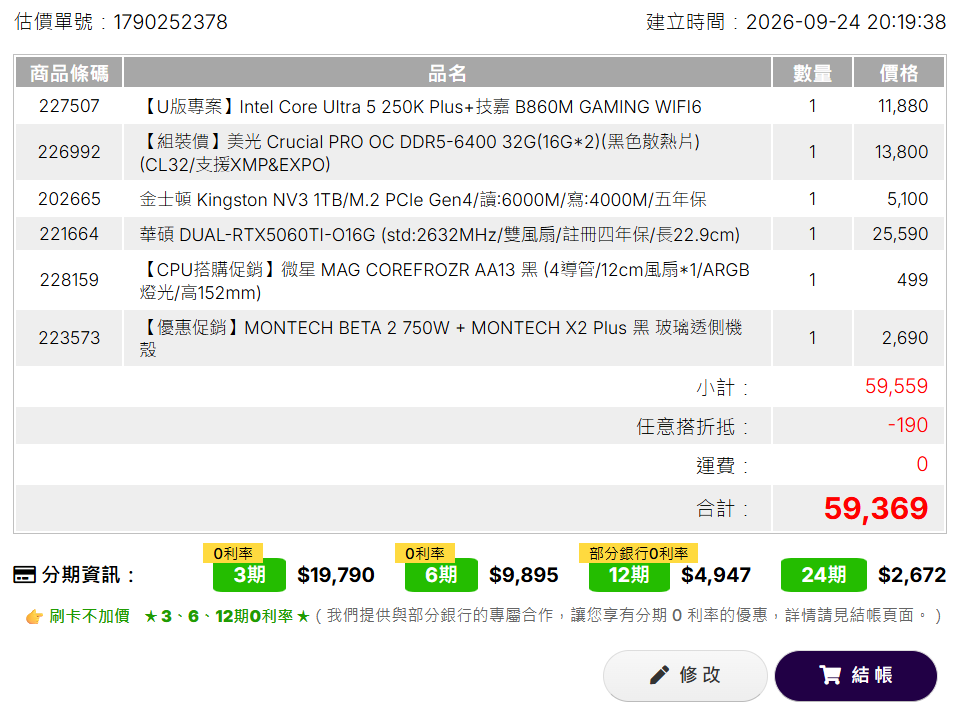Select the 3期 installment badge
Image resolution: width=967 pixels, height=726 pixels.
(249, 575)
